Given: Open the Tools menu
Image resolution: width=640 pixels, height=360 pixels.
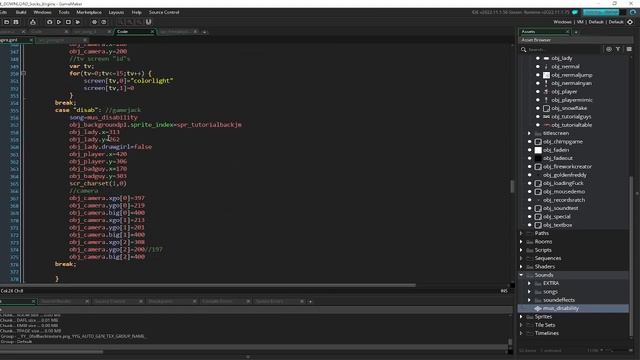Looking at the screenshot, I should [64, 12].
